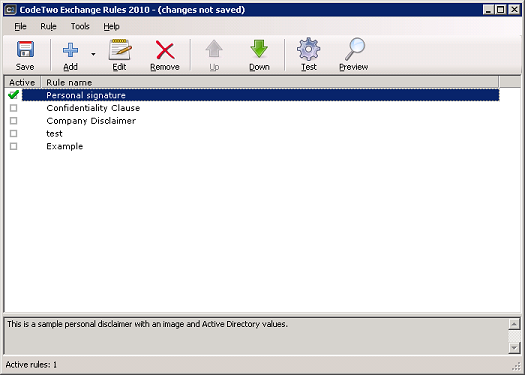Move rule Down with green arrow
This screenshot has width=525, height=375.
pos(259,49)
